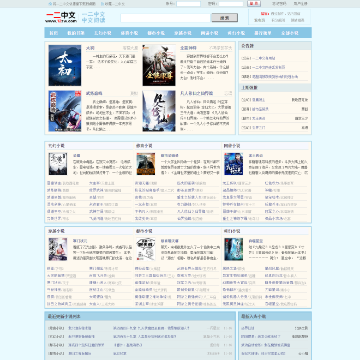Open the 太初 blue book cover
Viewport: 360px width, 360px height.
pyautogui.click(x=65, y=66)
